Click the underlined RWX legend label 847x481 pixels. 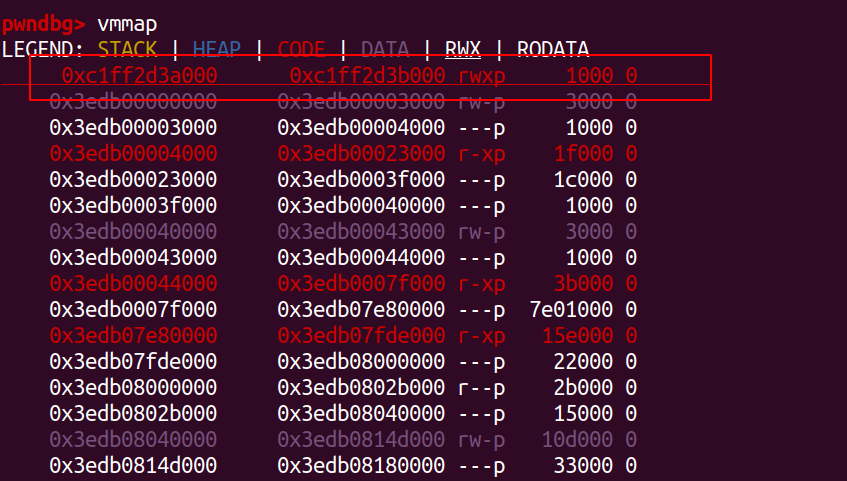[461, 49]
